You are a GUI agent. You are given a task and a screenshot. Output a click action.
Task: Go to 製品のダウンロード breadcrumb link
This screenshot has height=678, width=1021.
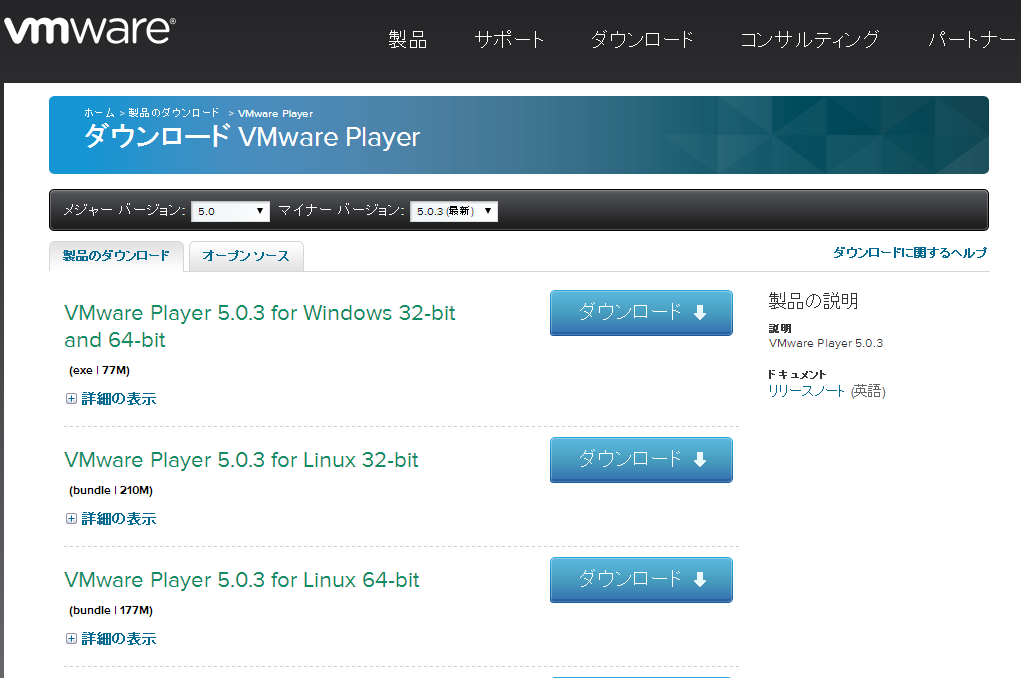click(x=173, y=113)
